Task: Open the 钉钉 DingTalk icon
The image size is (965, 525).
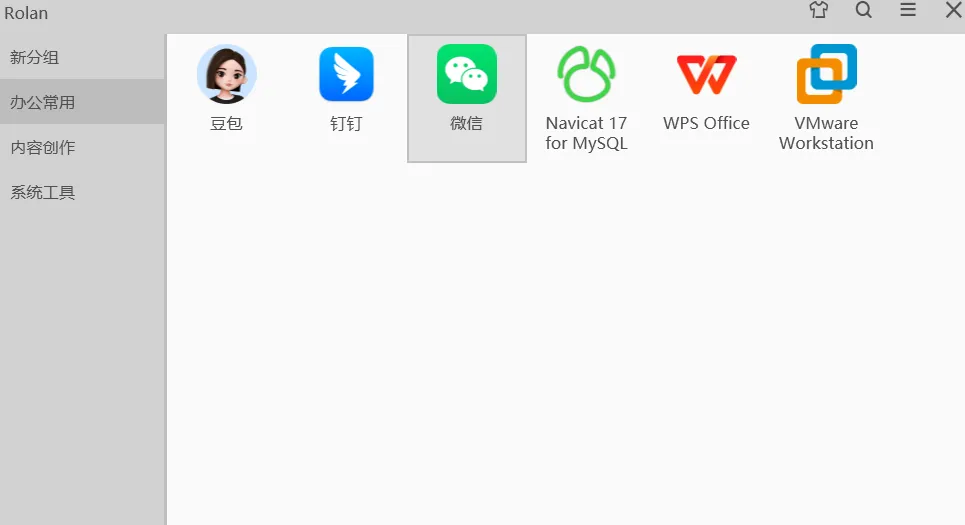Action: (346, 74)
